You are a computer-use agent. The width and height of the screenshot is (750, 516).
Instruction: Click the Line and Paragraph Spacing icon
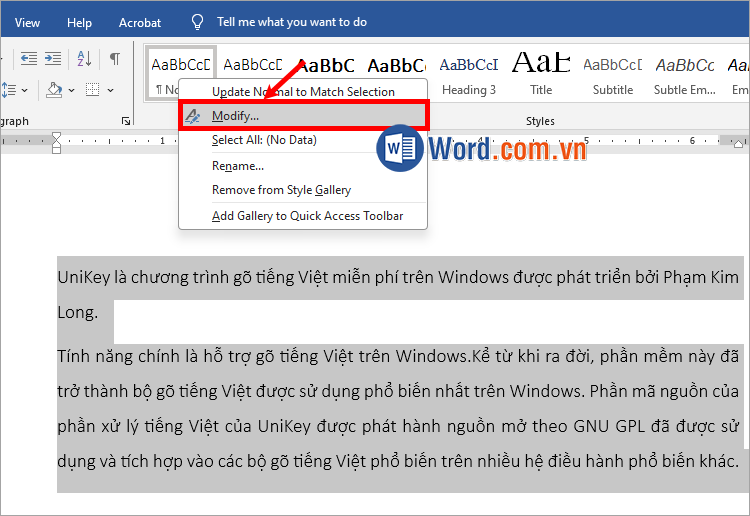(x=9, y=90)
